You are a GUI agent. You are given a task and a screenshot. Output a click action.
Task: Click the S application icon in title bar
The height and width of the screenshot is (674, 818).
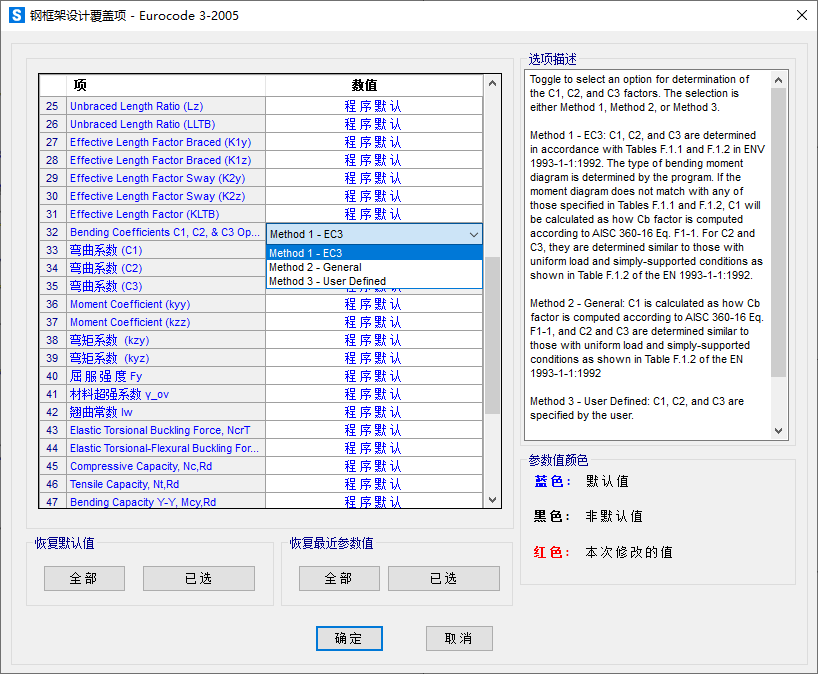coord(16,16)
